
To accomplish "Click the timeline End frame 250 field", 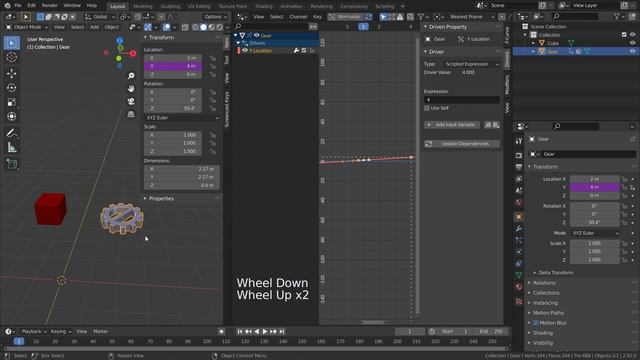I will pyautogui.click(x=491, y=331).
